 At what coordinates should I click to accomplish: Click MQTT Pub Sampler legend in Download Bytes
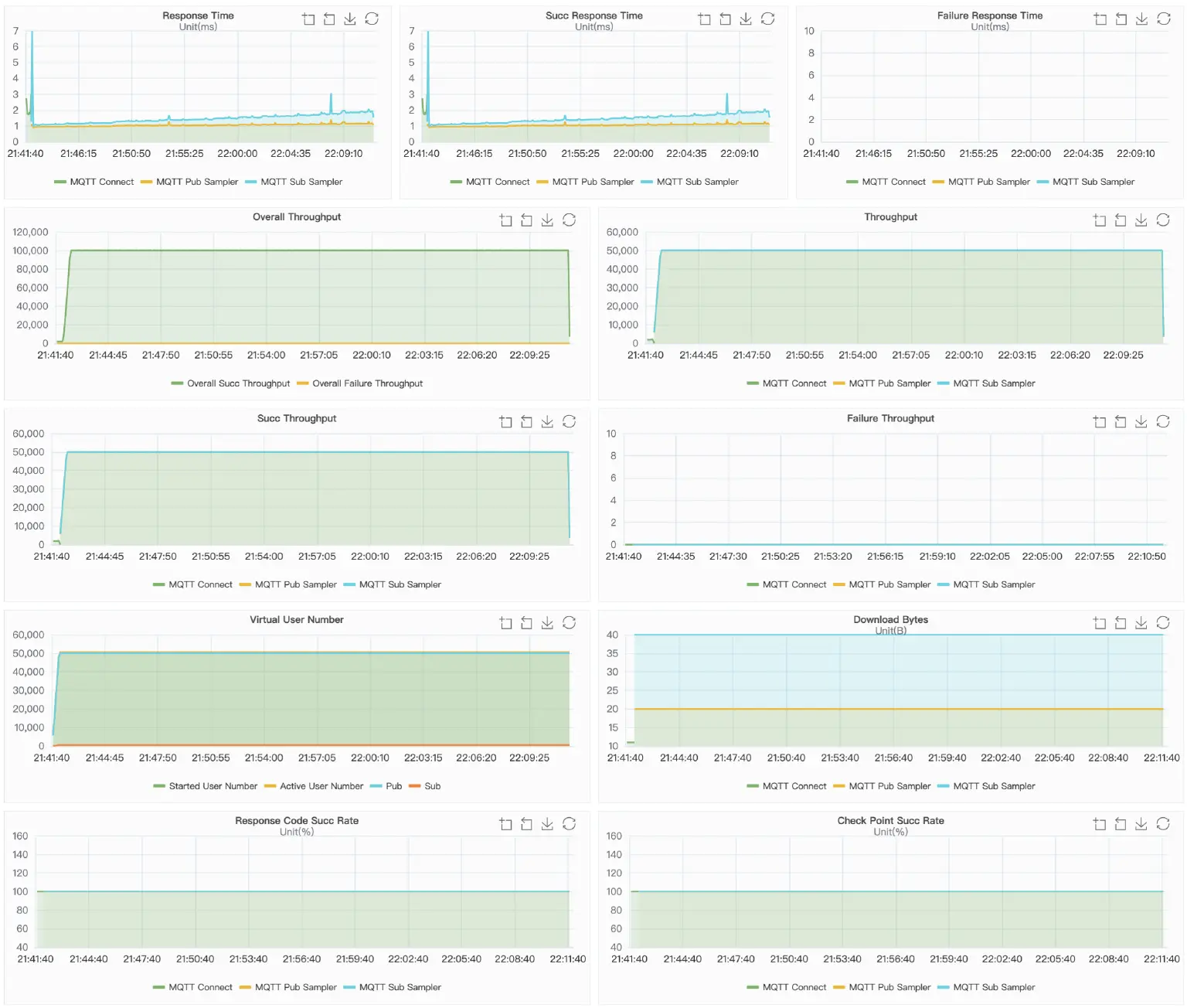(x=889, y=786)
